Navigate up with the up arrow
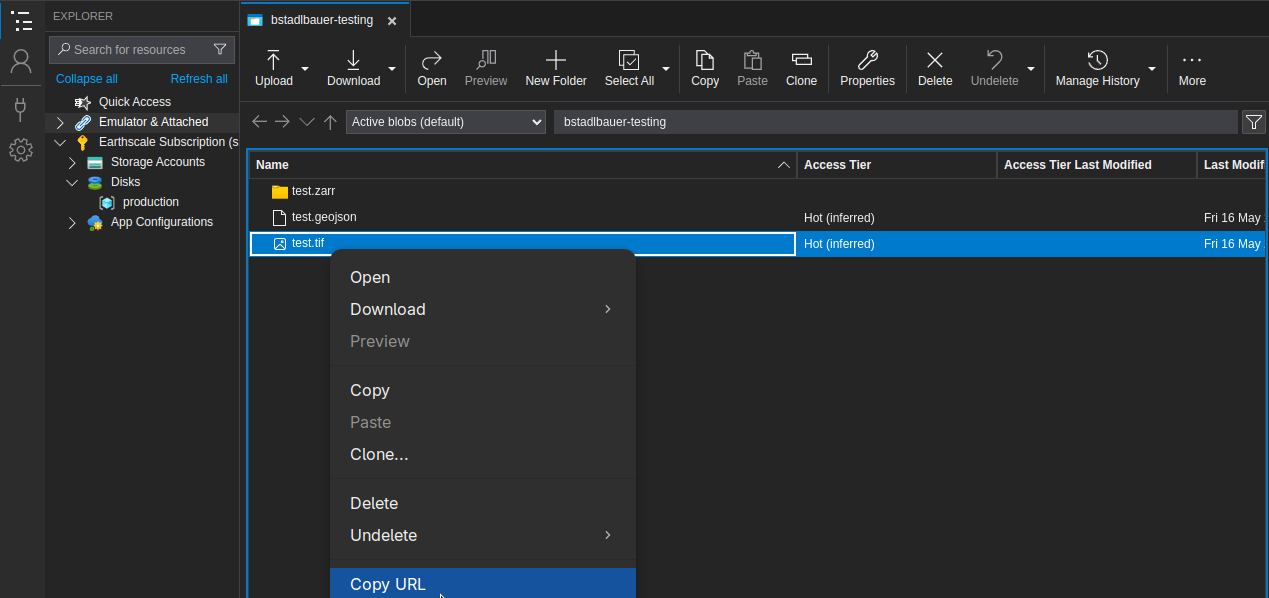 330,122
